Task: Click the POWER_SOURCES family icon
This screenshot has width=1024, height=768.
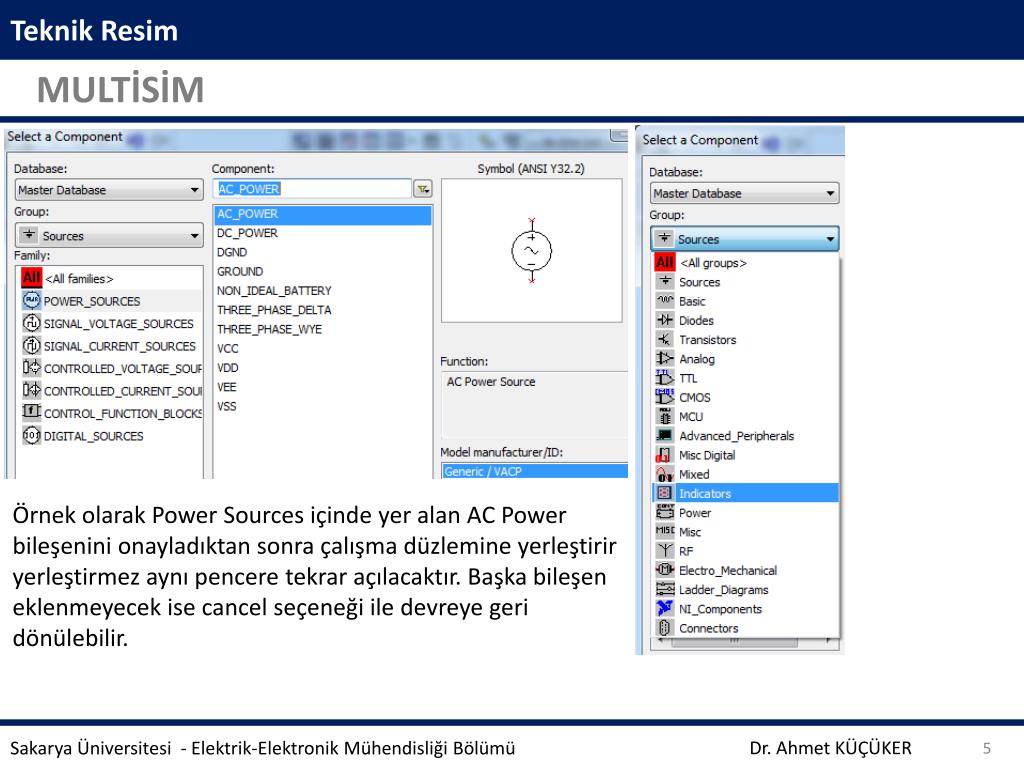Action: 31,300
